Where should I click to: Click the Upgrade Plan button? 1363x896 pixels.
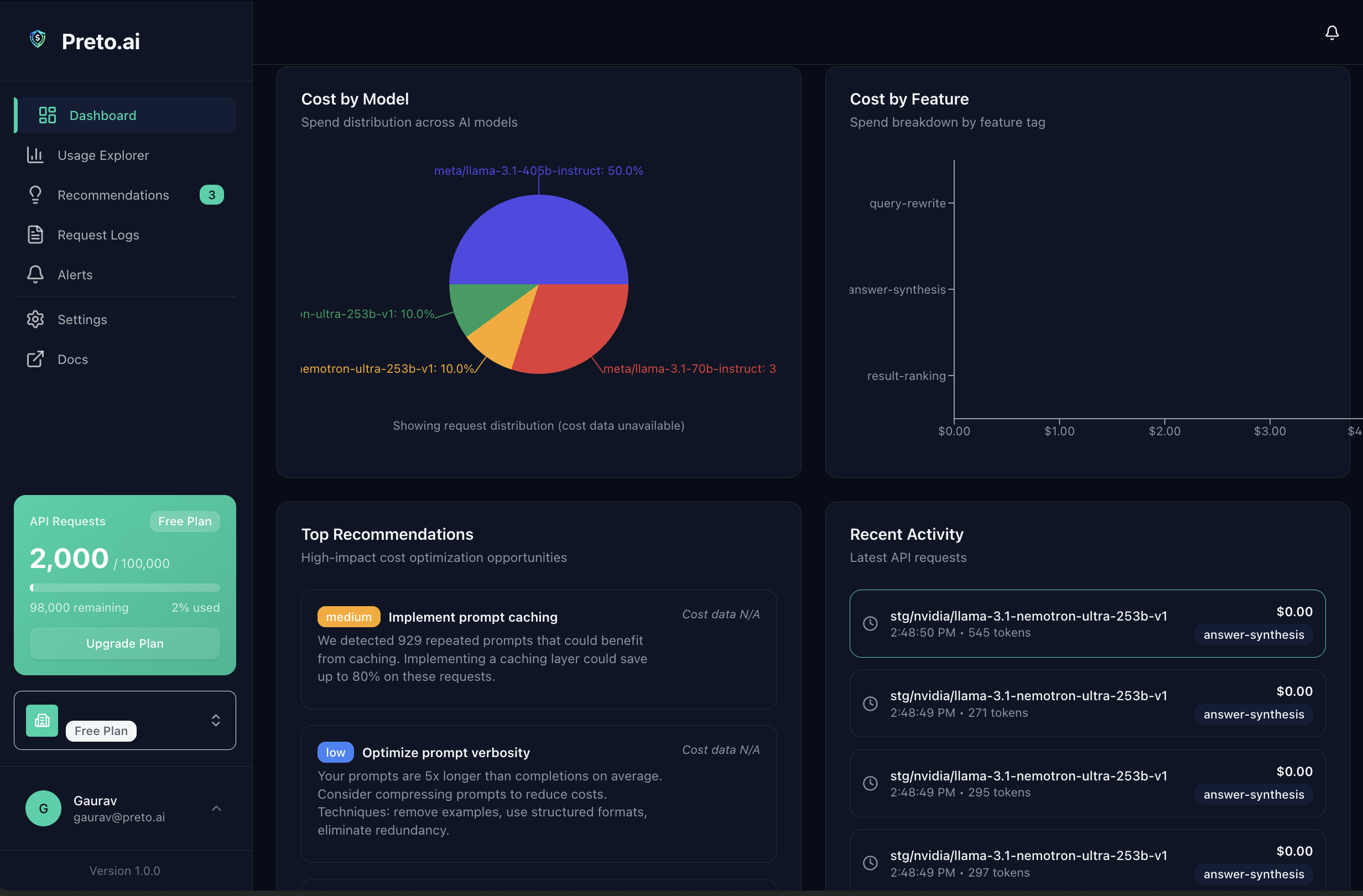124,643
